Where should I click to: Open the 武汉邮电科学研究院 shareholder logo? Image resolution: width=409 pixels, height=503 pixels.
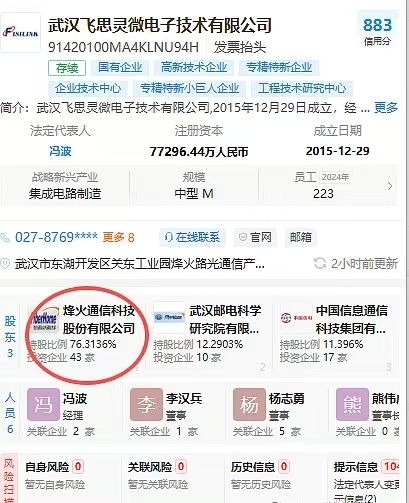click(x=169, y=317)
